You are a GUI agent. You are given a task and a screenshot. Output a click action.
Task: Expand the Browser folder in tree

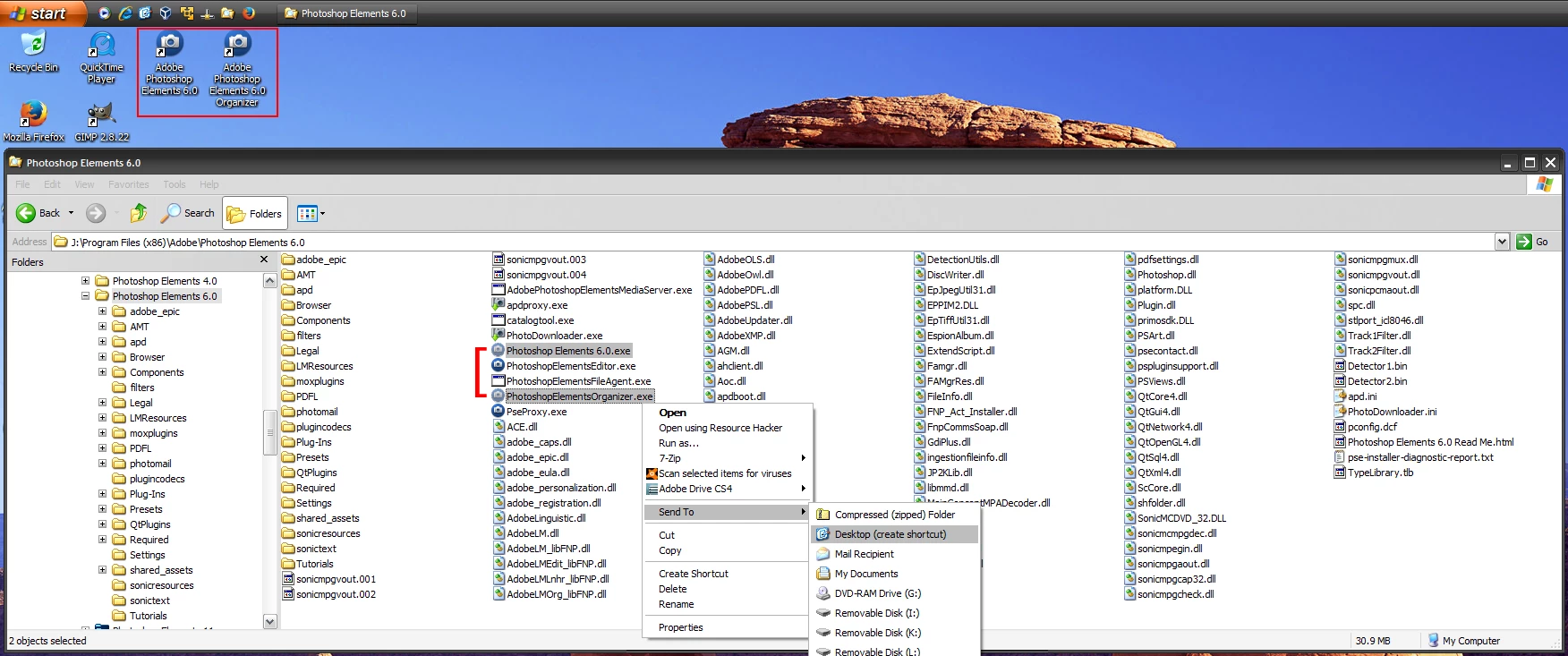(x=102, y=356)
